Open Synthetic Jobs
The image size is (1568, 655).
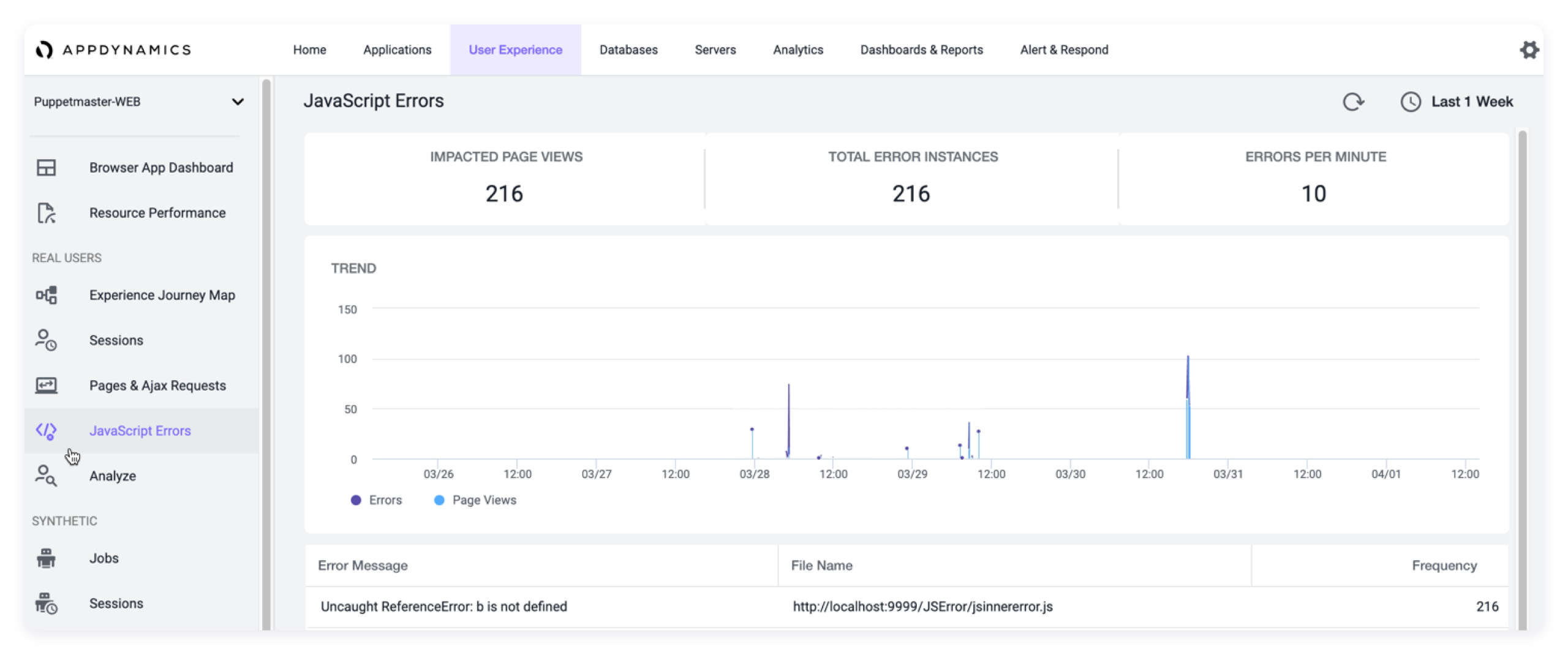[104, 558]
